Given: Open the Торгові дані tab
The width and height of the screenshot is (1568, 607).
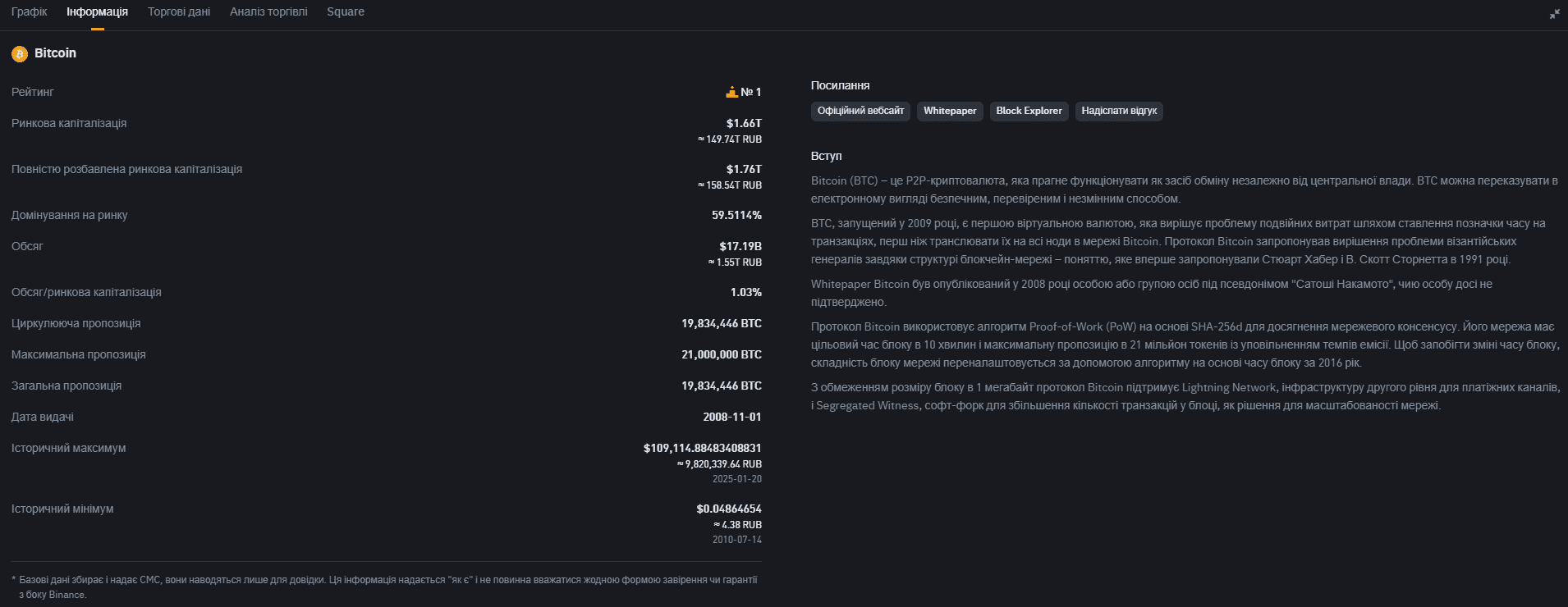Looking at the screenshot, I should (x=179, y=11).
